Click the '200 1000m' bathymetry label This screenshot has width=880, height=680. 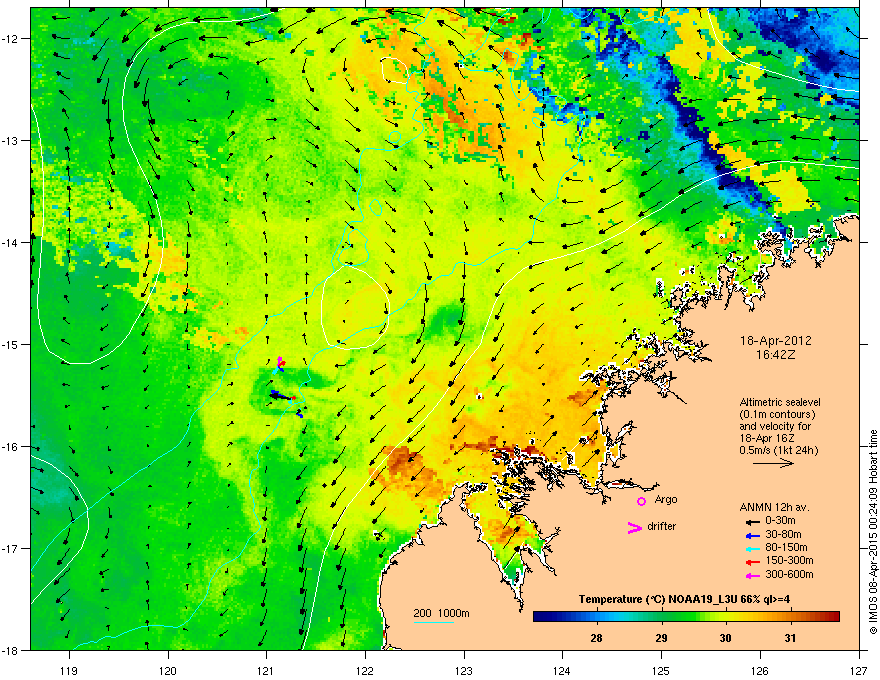tap(441, 613)
